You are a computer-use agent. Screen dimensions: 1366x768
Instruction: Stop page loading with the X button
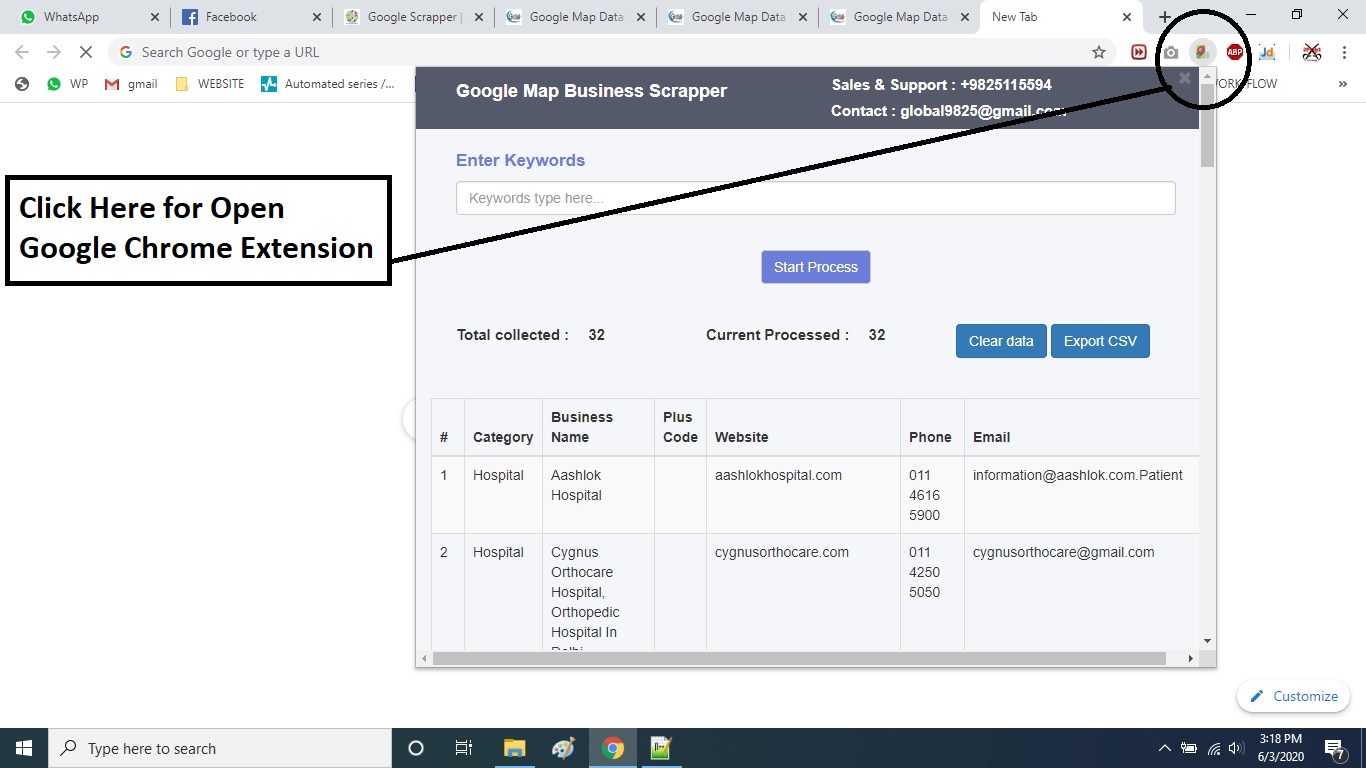(86, 52)
